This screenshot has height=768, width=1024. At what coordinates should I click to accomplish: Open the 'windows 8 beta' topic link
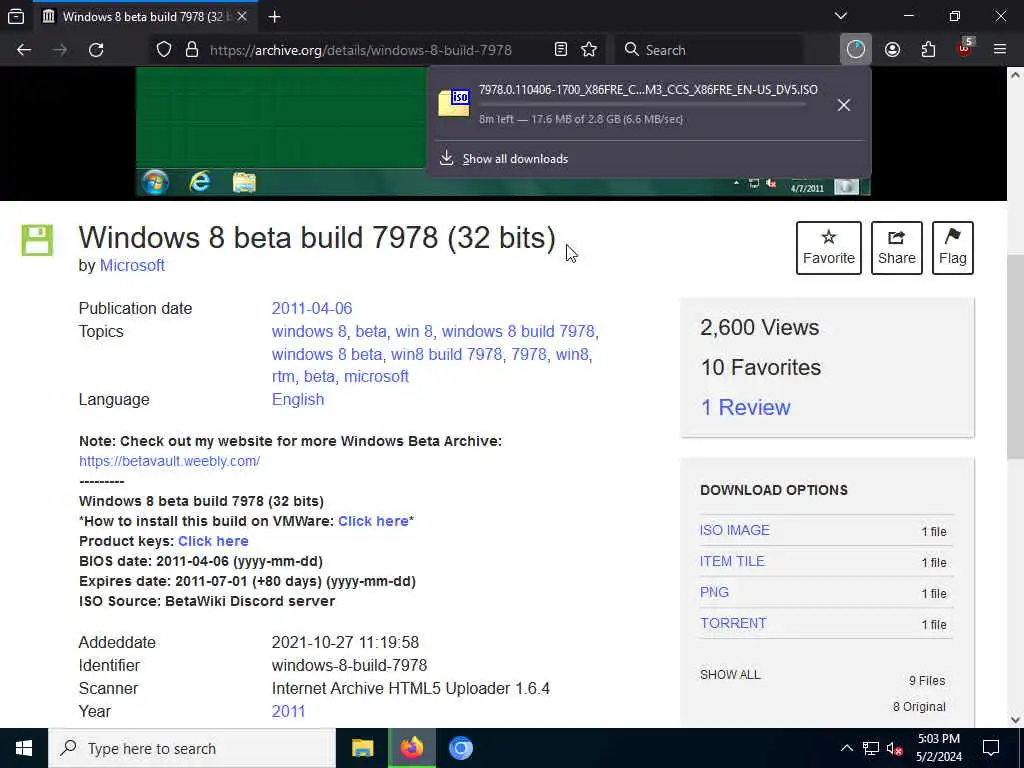click(327, 355)
